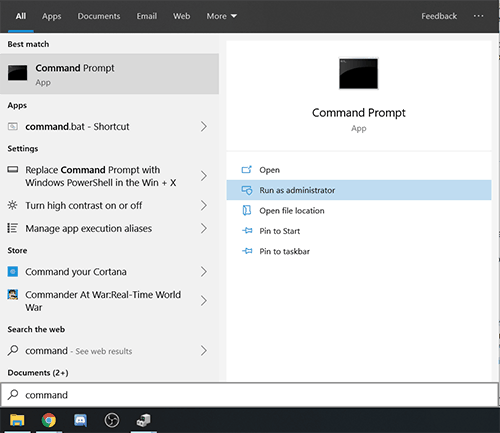500x433 pixels.
Task: Open Command your Cortana store result
Action: pyautogui.click(x=109, y=272)
